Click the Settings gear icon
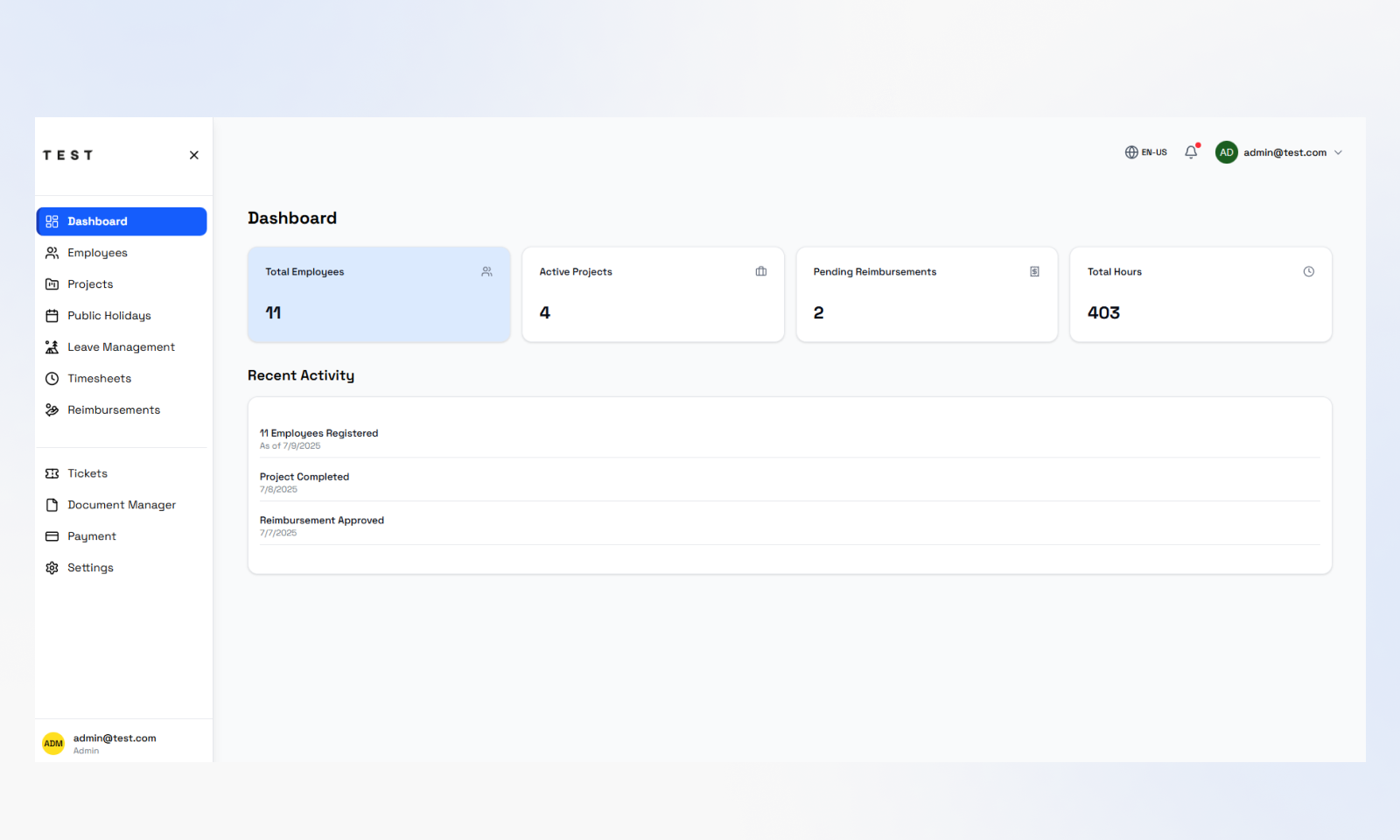This screenshot has width=1400, height=840. point(52,568)
